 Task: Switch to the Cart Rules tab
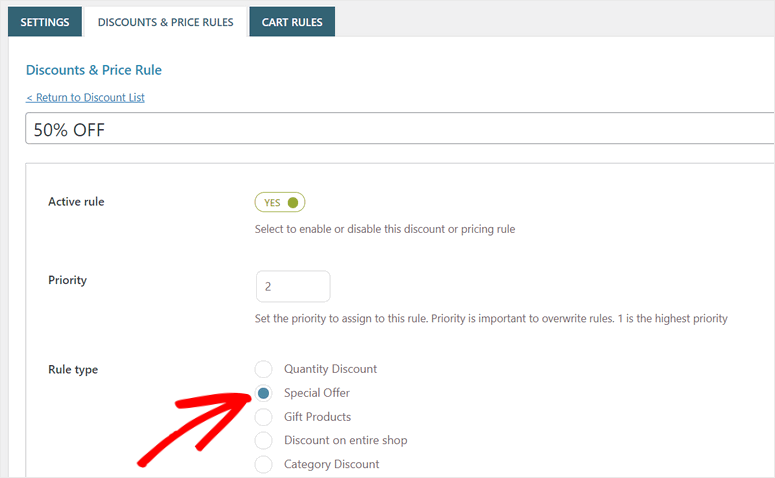point(292,22)
